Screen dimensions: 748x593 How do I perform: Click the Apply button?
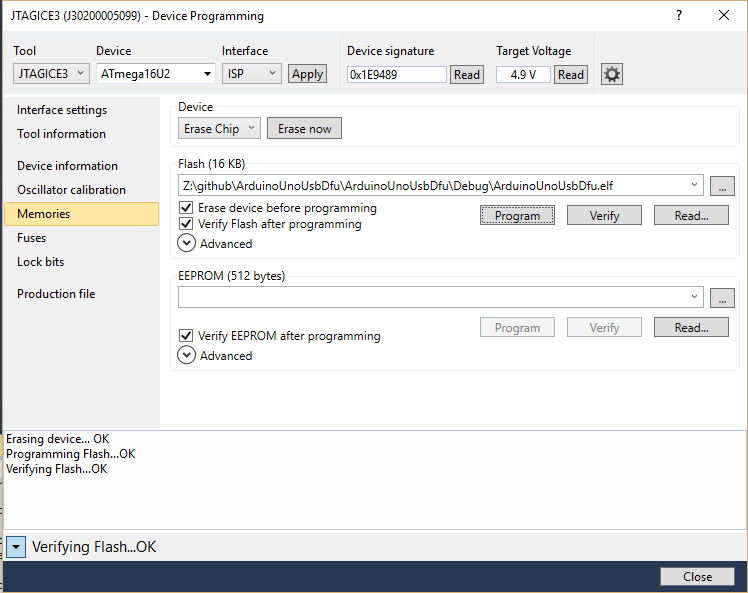tap(307, 74)
